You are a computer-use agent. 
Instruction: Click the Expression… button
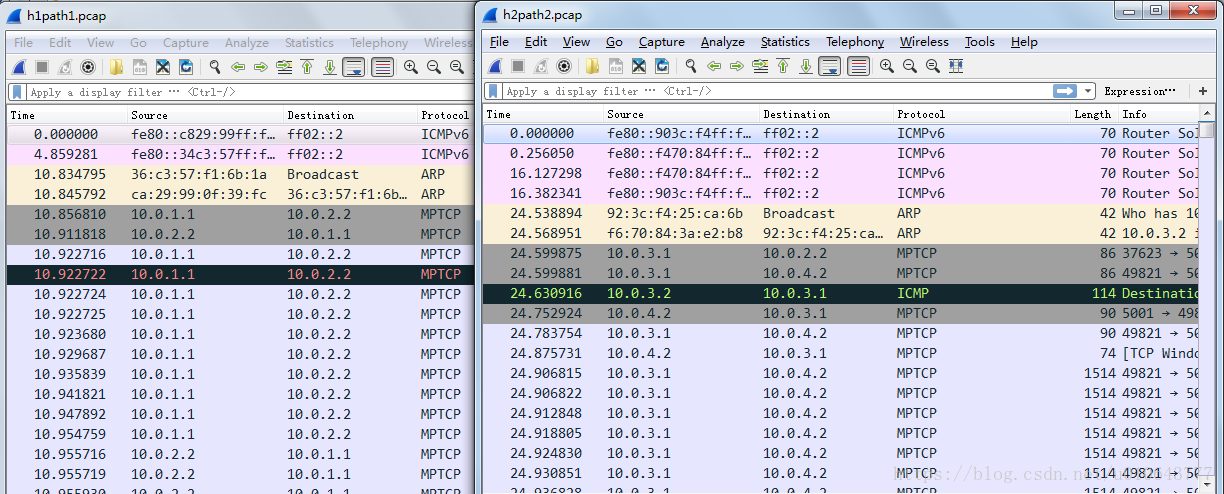click(x=1140, y=91)
